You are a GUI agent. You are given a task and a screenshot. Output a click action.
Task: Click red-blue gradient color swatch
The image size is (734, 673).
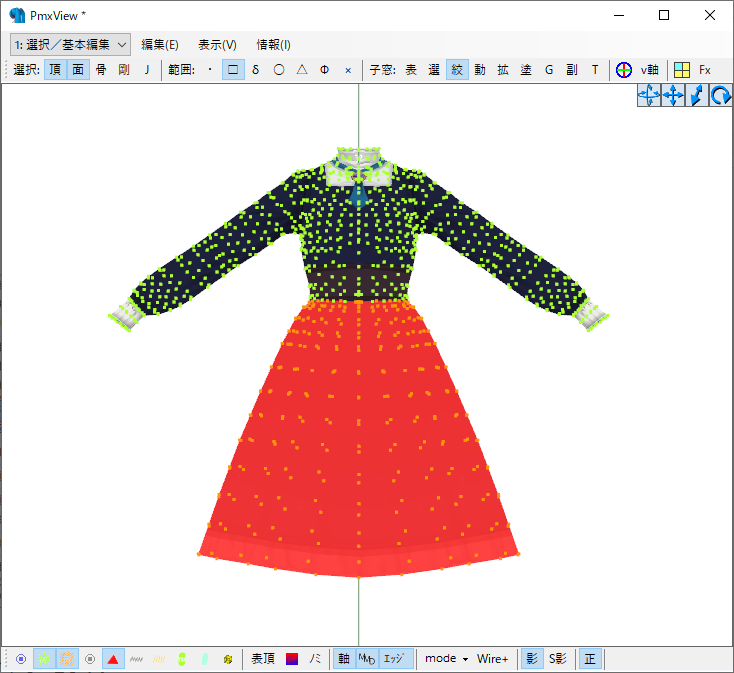pos(292,659)
